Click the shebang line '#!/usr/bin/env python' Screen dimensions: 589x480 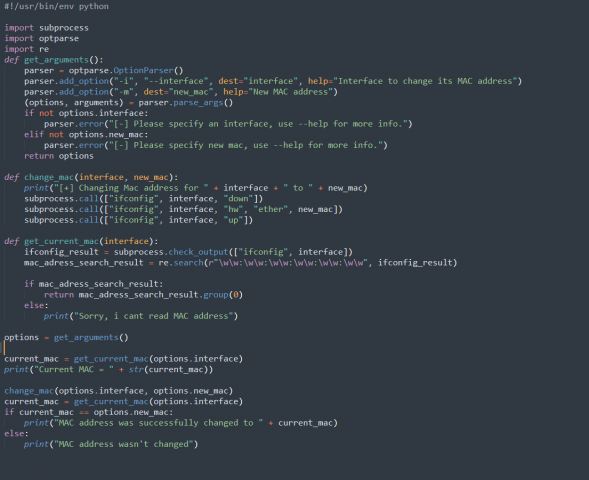tap(56, 6)
